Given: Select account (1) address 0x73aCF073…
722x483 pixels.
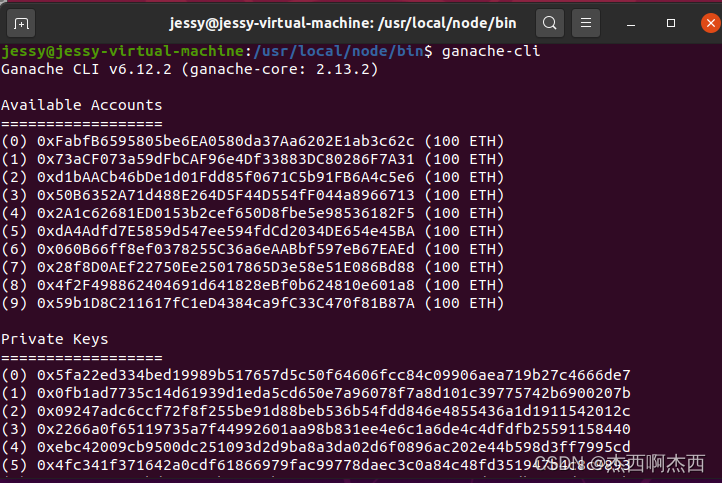Looking at the screenshot, I should pyautogui.click(x=226, y=159).
